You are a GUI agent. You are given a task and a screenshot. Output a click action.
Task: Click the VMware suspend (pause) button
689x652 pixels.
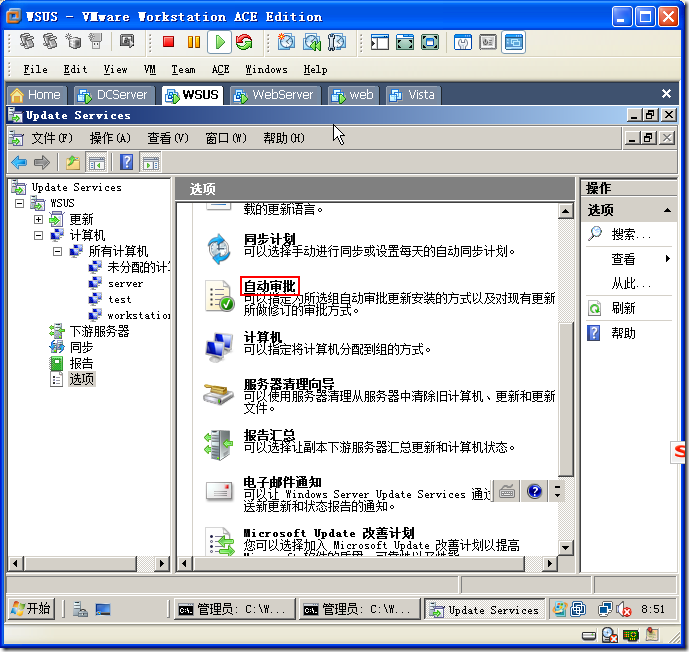click(x=194, y=42)
